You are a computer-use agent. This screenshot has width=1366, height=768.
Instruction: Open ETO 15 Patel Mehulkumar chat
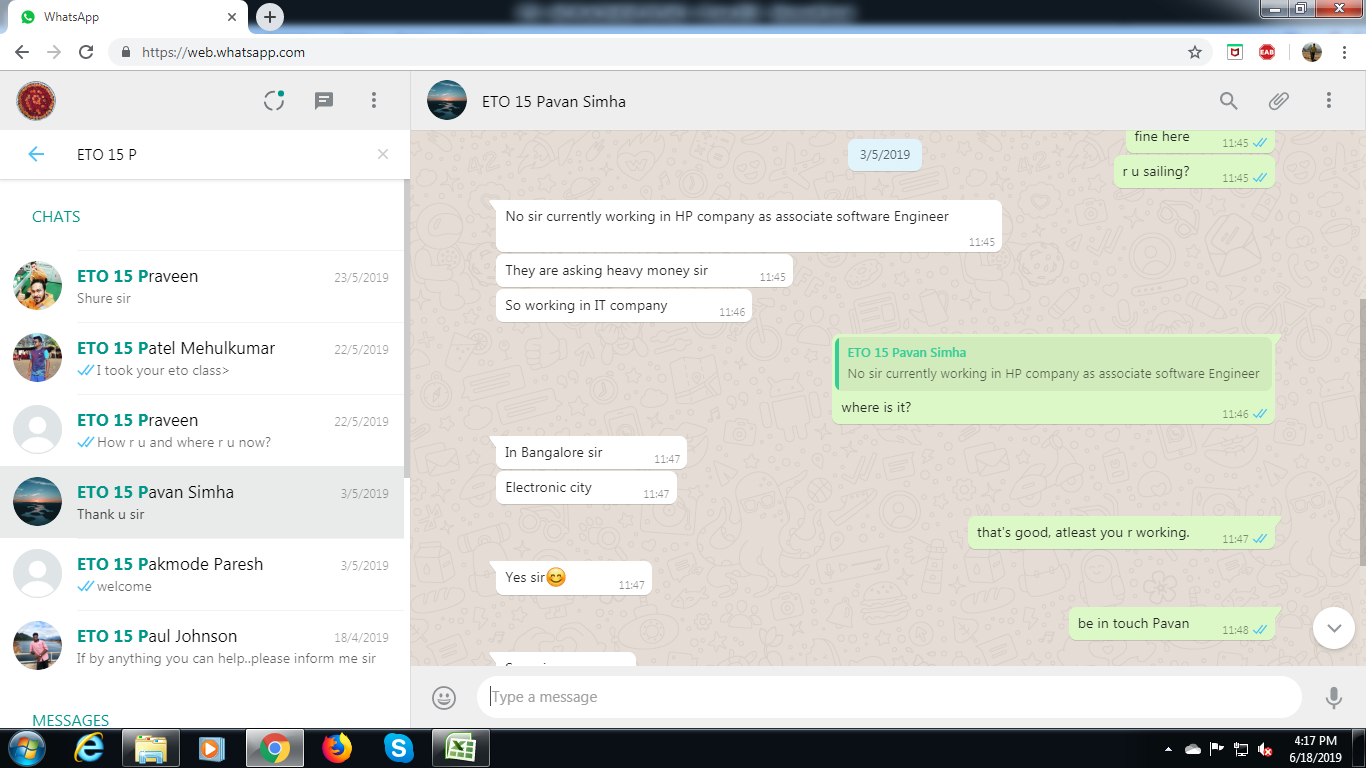click(202, 358)
